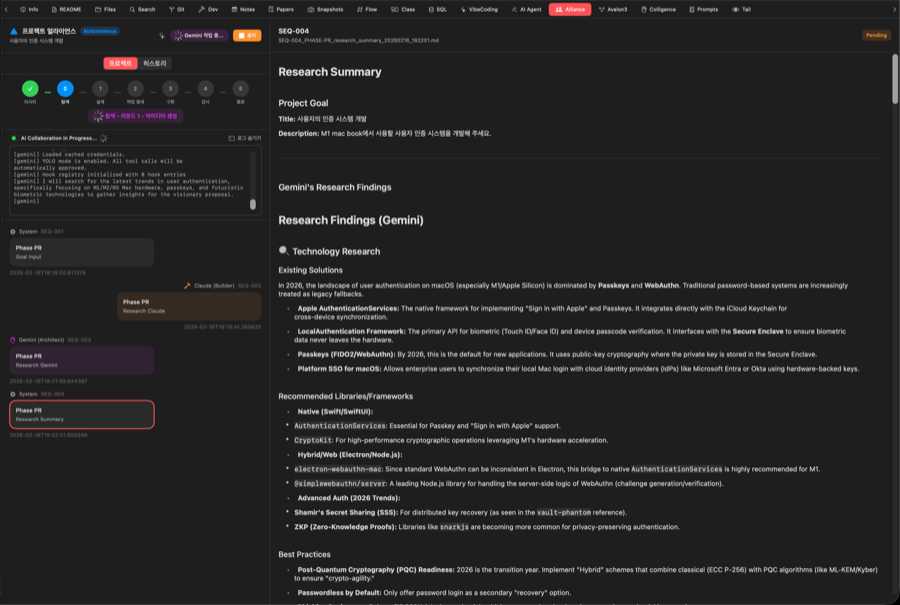Select the 프로젝트 segment toggle
This screenshot has width=900, height=605.
click(120, 63)
